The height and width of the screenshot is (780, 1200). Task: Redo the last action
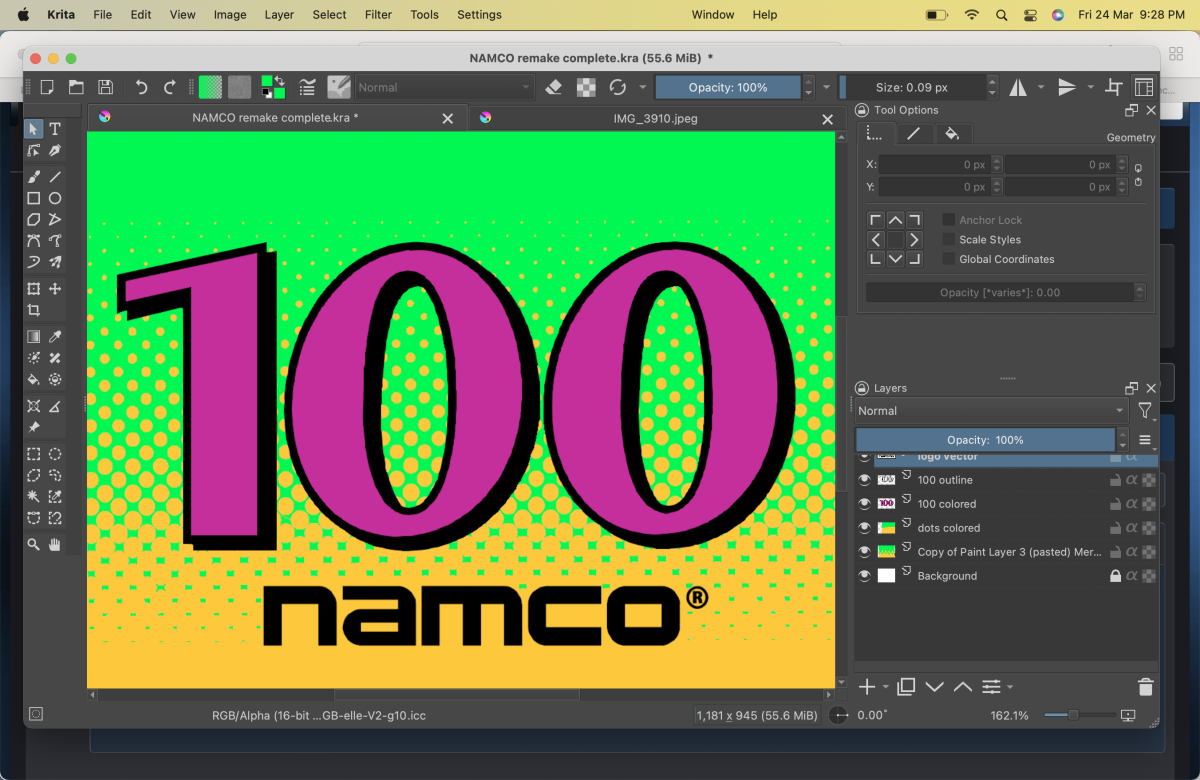point(170,87)
